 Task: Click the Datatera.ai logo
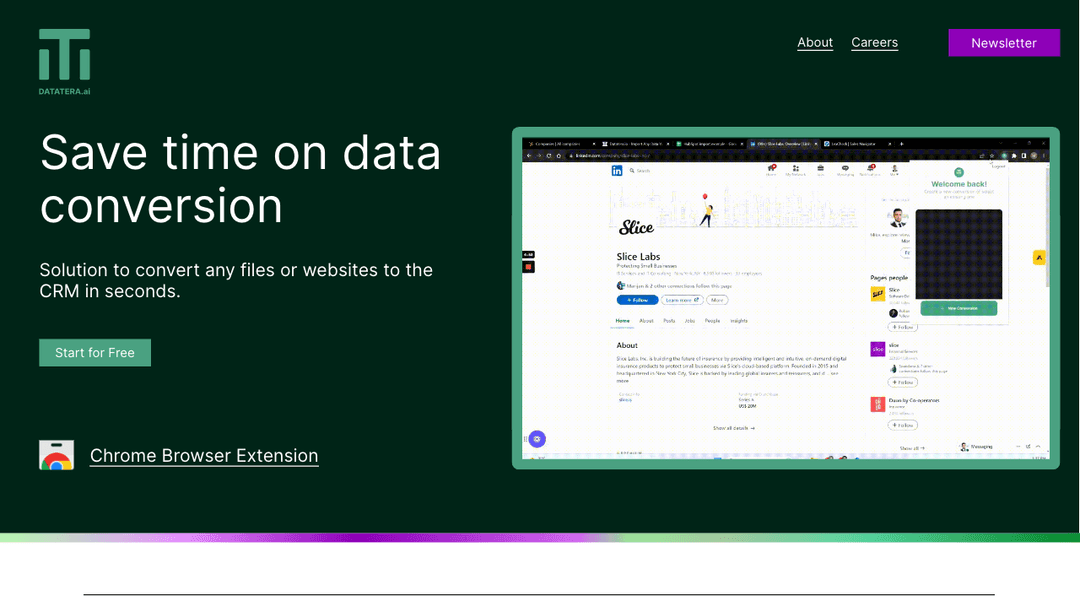(x=64, y=60)
